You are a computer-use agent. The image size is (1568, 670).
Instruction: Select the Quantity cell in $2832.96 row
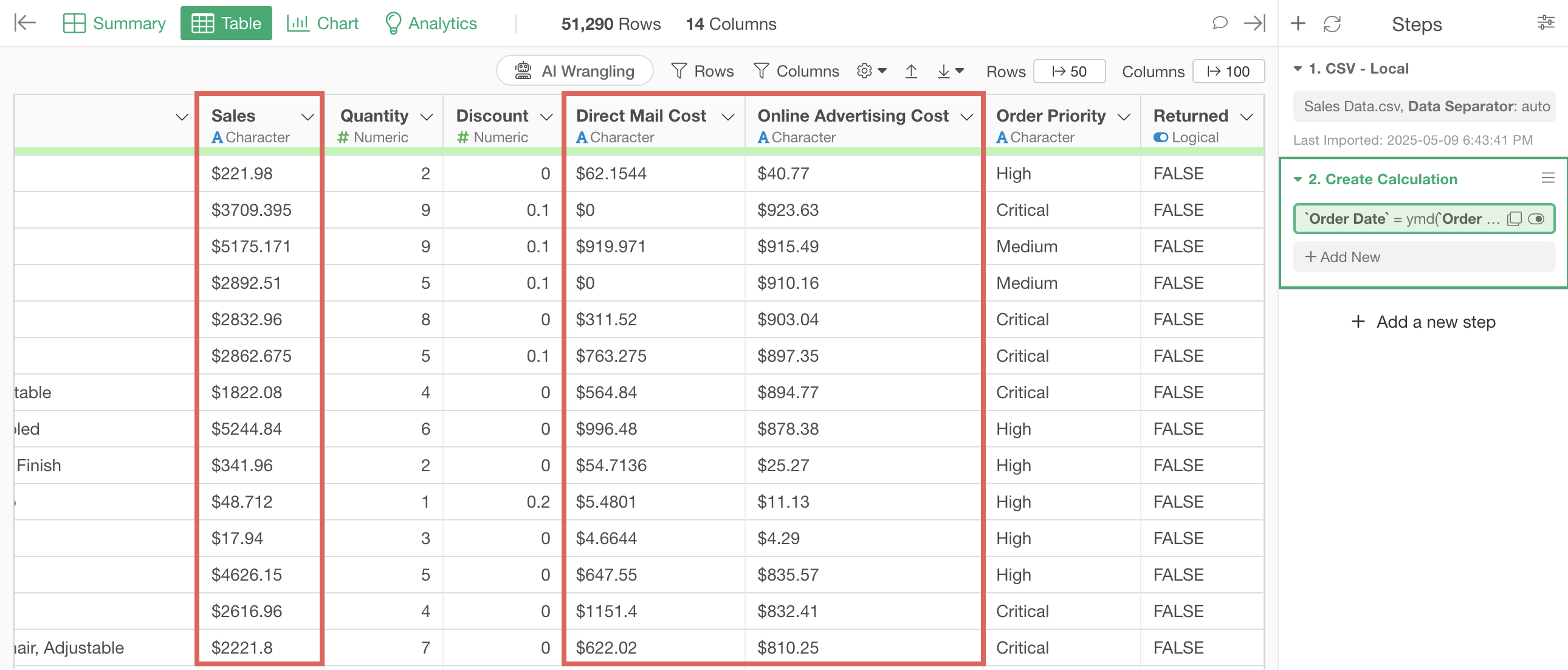(383, 320)
